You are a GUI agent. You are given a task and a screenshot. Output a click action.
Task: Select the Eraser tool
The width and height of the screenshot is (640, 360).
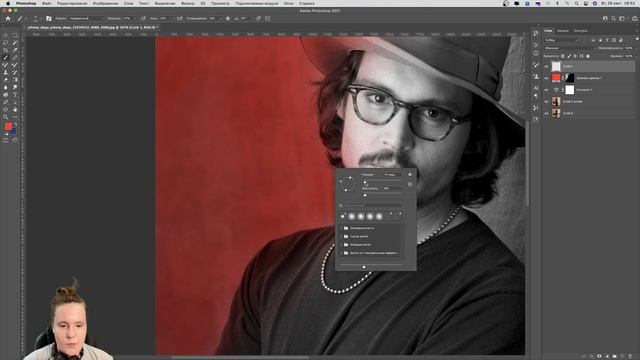[6, 80]
